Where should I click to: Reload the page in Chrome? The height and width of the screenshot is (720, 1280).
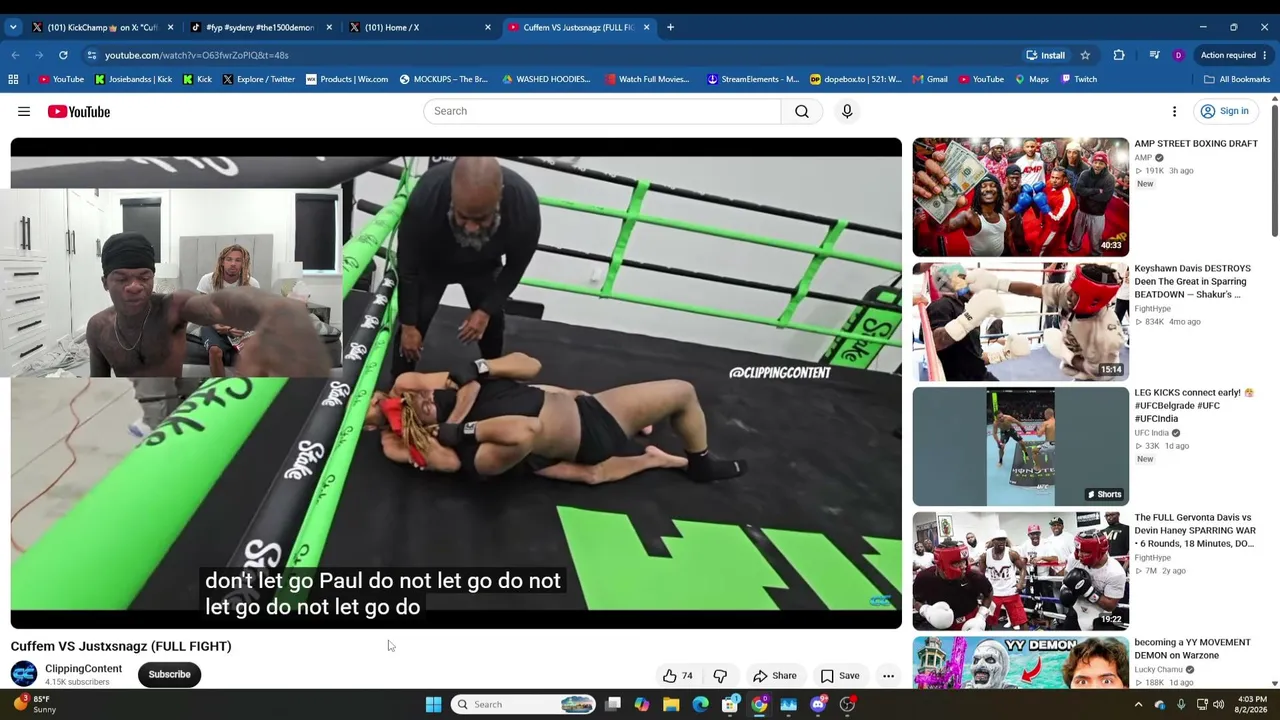[x=63, y=55]
